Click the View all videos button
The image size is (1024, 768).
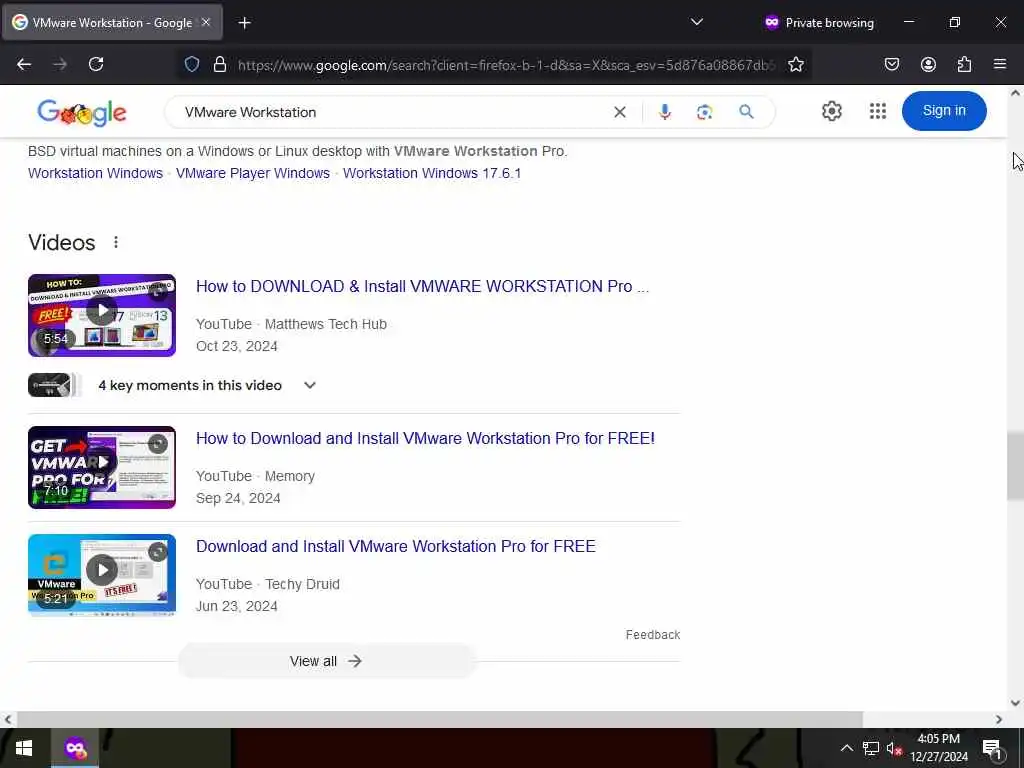coord(326,661)
